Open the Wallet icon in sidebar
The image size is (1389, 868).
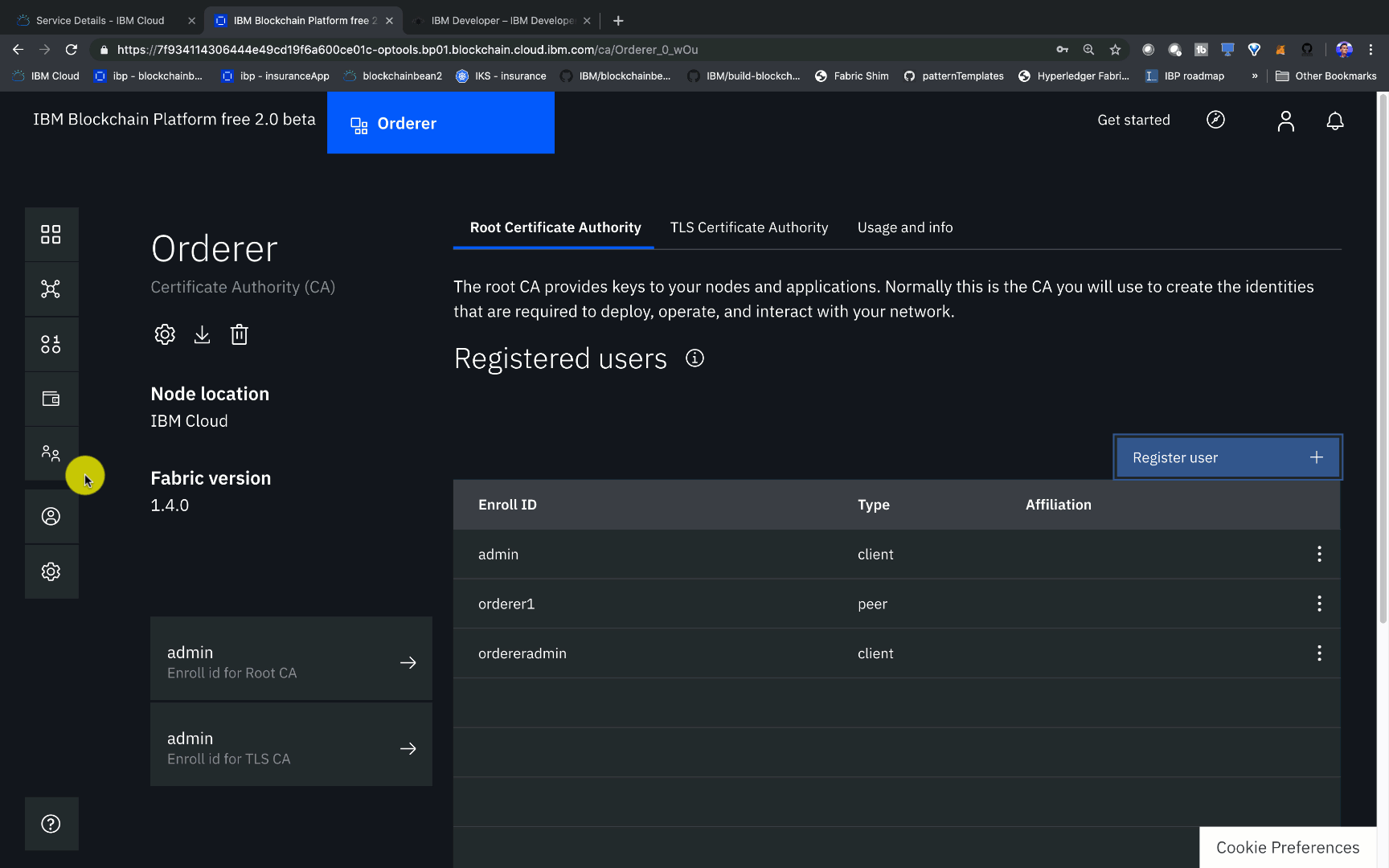(51, 399)
